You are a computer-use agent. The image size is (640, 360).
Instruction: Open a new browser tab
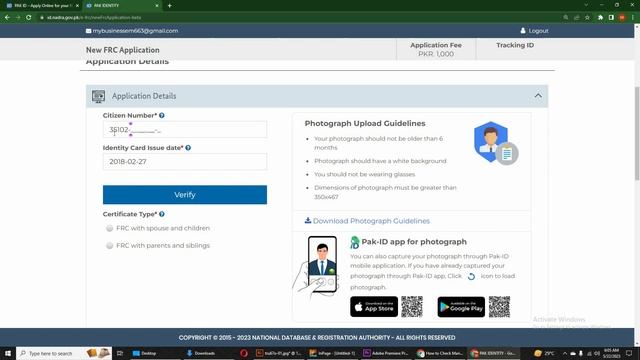pyautogui.click(x=169, y=6)
